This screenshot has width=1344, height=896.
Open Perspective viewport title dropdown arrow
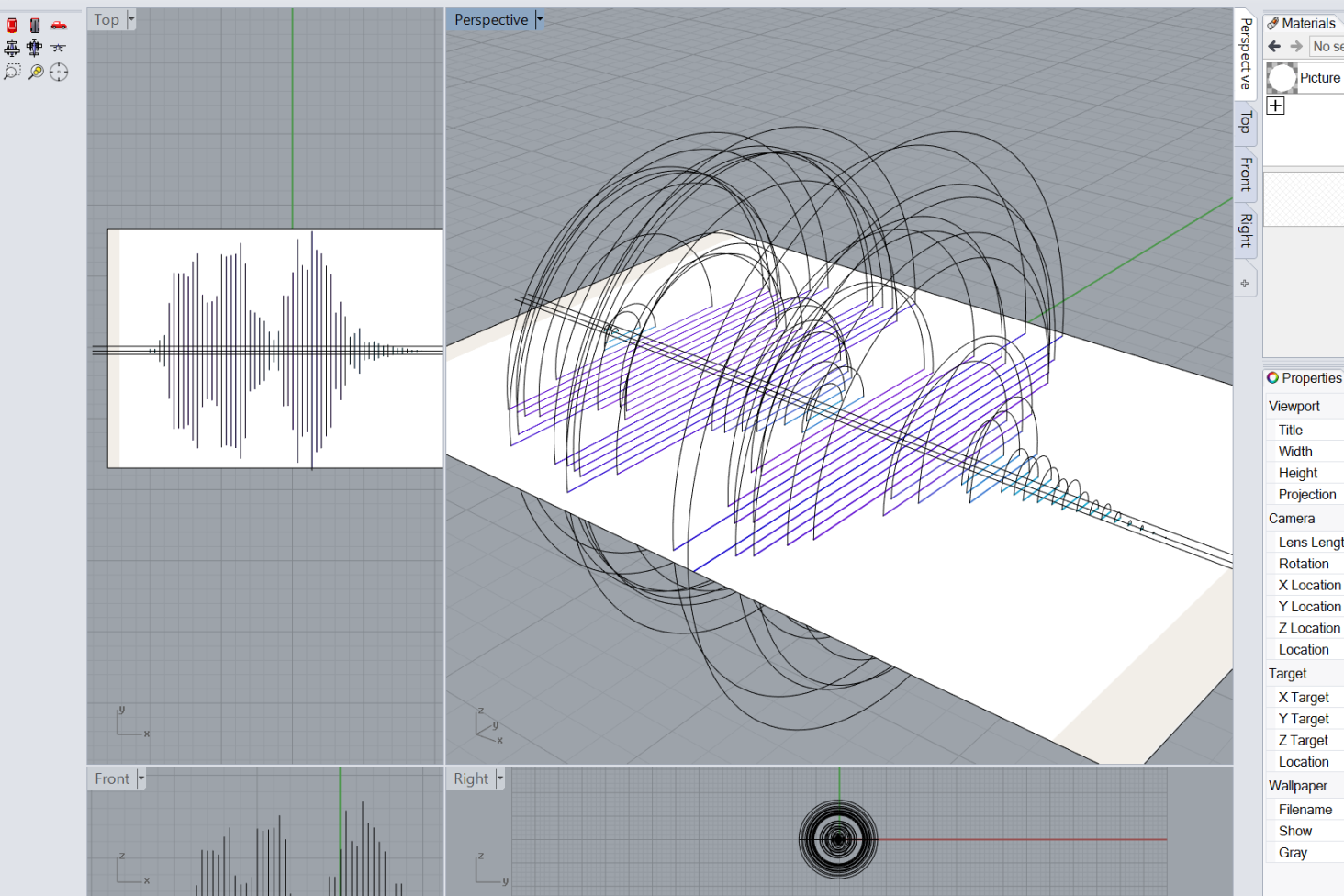tap(540, 19)
